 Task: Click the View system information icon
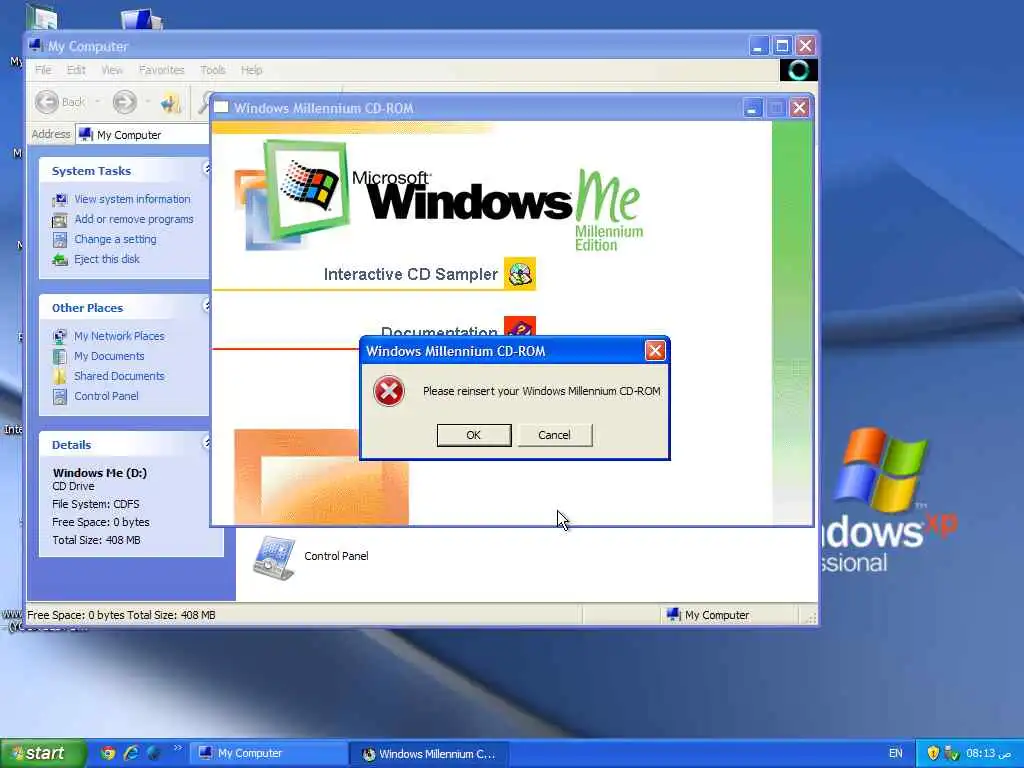(60, 200)
